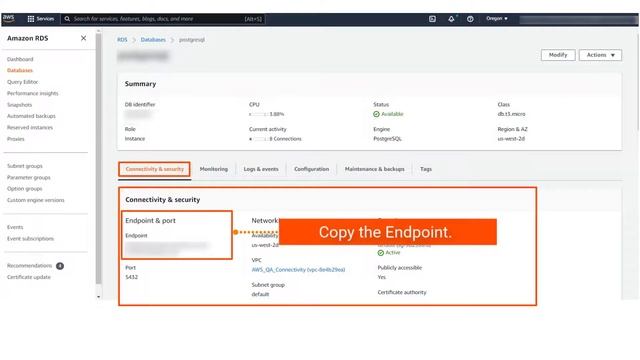Open the CloudShell icon in the top bar
The width and height of the screenshot is (640, 360).
point(432,19)
